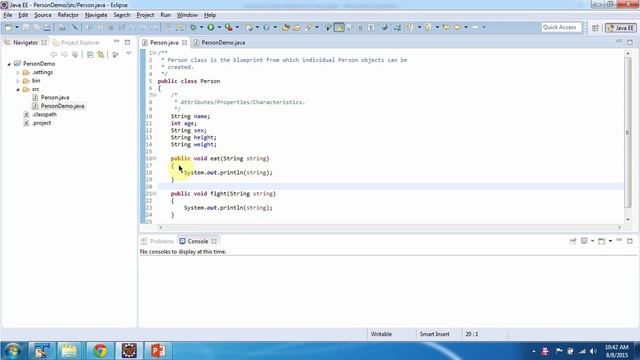Launch Debug with the bug icon
Viewport: 640px width, 360px height.
click(x=193, y=27)
